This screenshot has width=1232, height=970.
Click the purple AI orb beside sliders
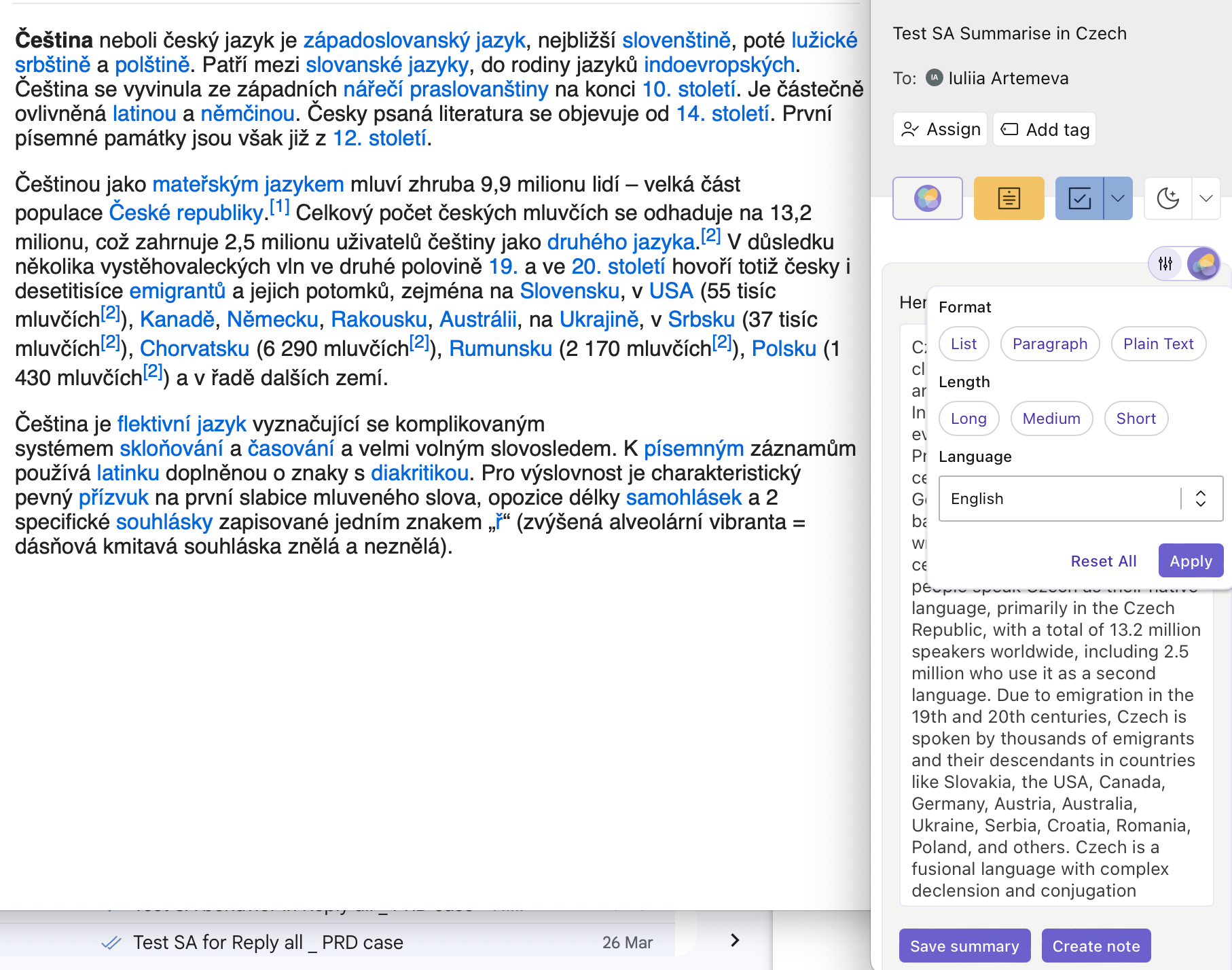click(1203, 264)
